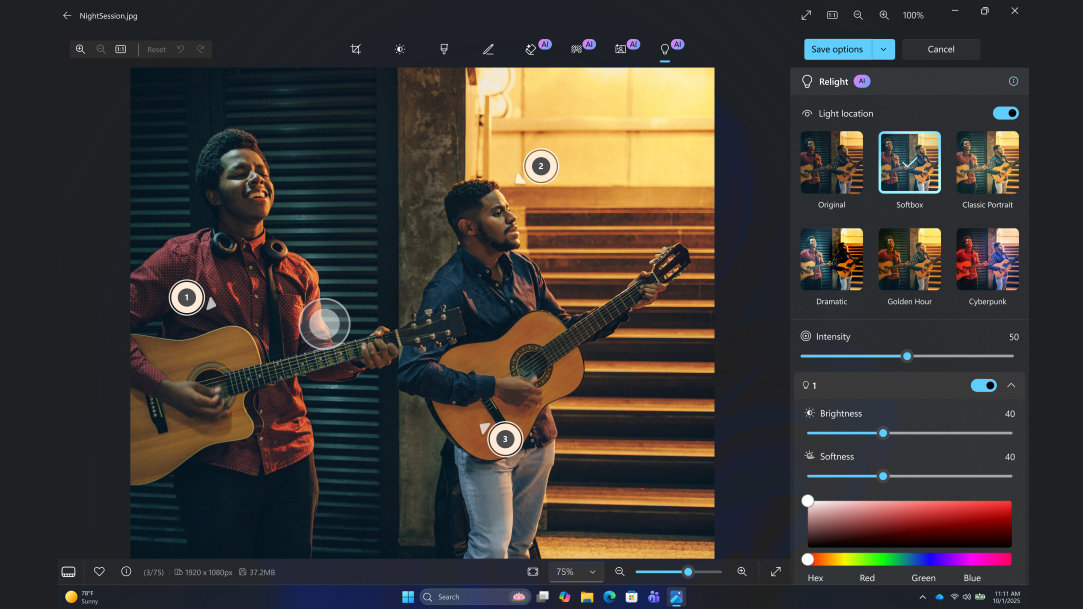1083x609 pixels.
Task: Favorite the photo with the heart icon
Action: pos(99,571)
